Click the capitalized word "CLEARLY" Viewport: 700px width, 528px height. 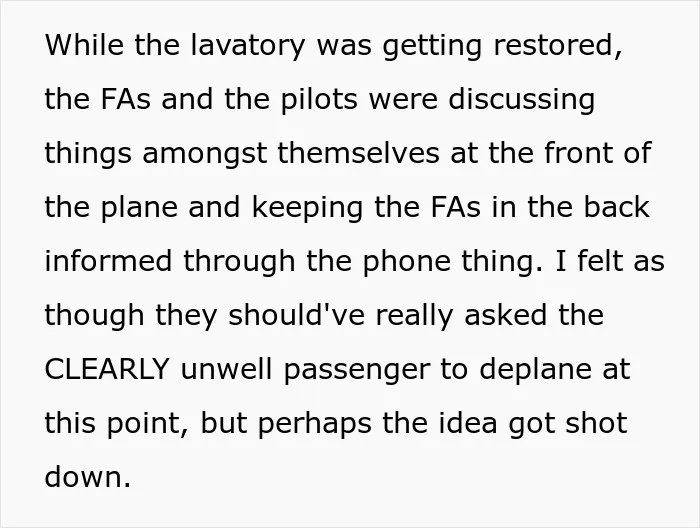[107, 369]
